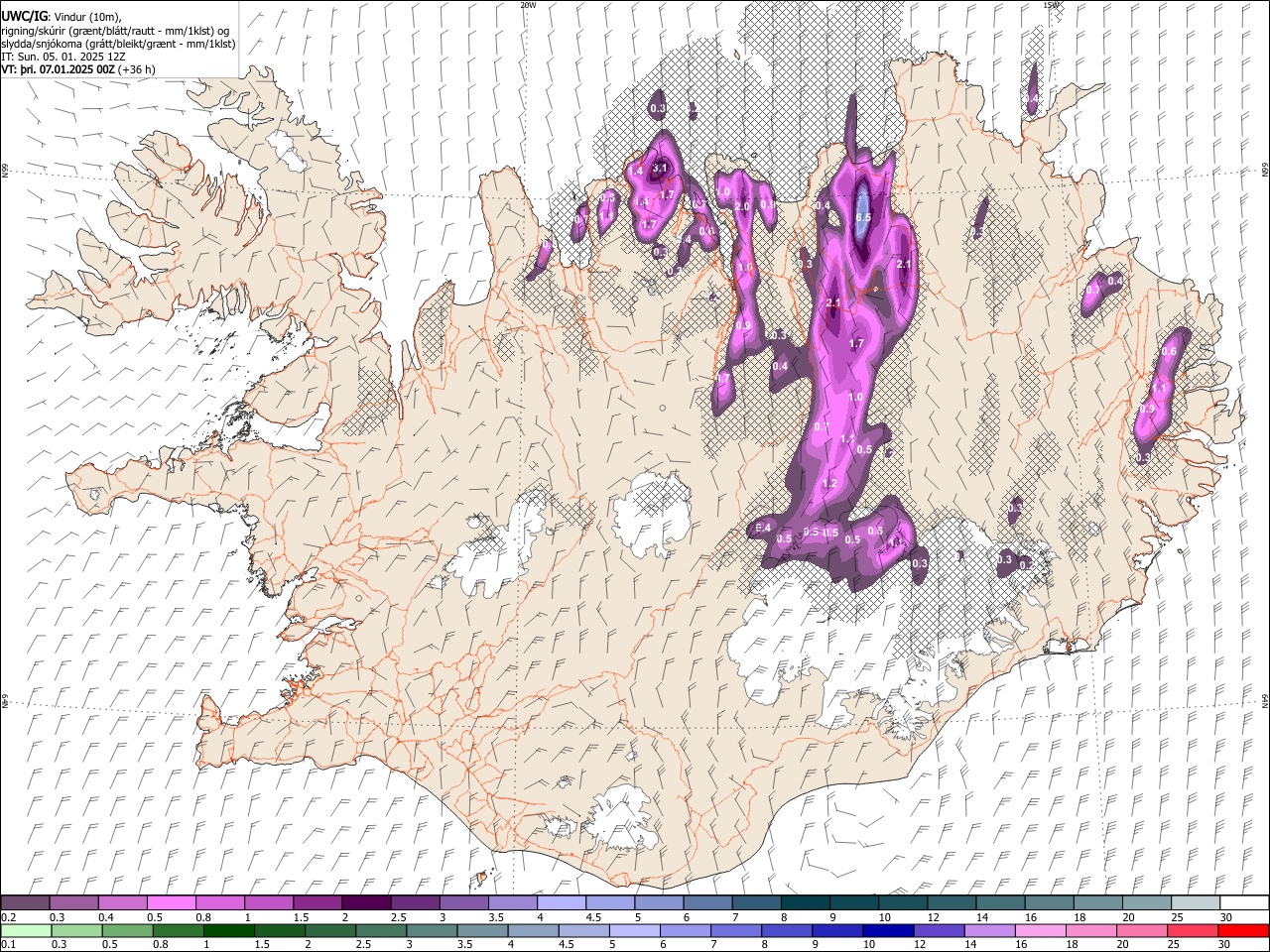Pick the pale green 0.1 rain legend swatch

pyautogui.click(x=25, y=930)
